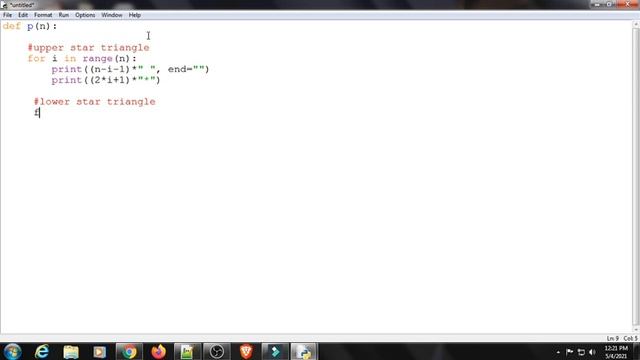Screen dimensions: 640x360
Task: Click the '#lower star triangle' comment
Action: [94, 102]
